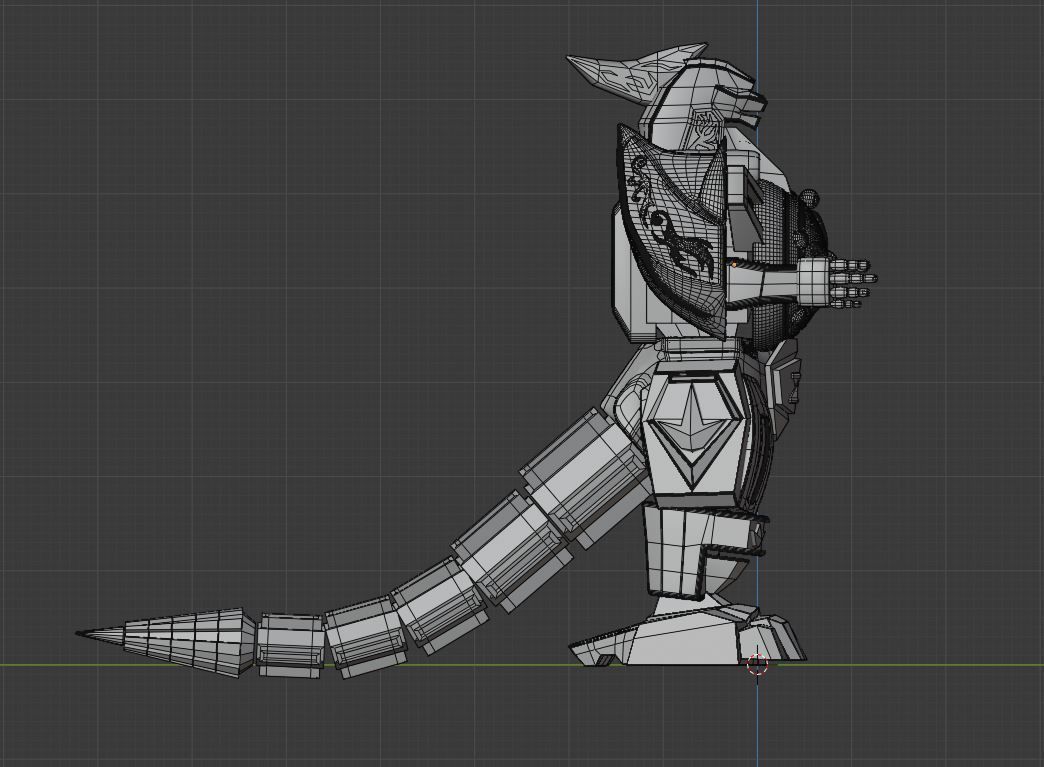Select the robot's foot near the green axis line
Viewport: 1044px width, 767px height.
pyautogui.click(x=689, y=636)
